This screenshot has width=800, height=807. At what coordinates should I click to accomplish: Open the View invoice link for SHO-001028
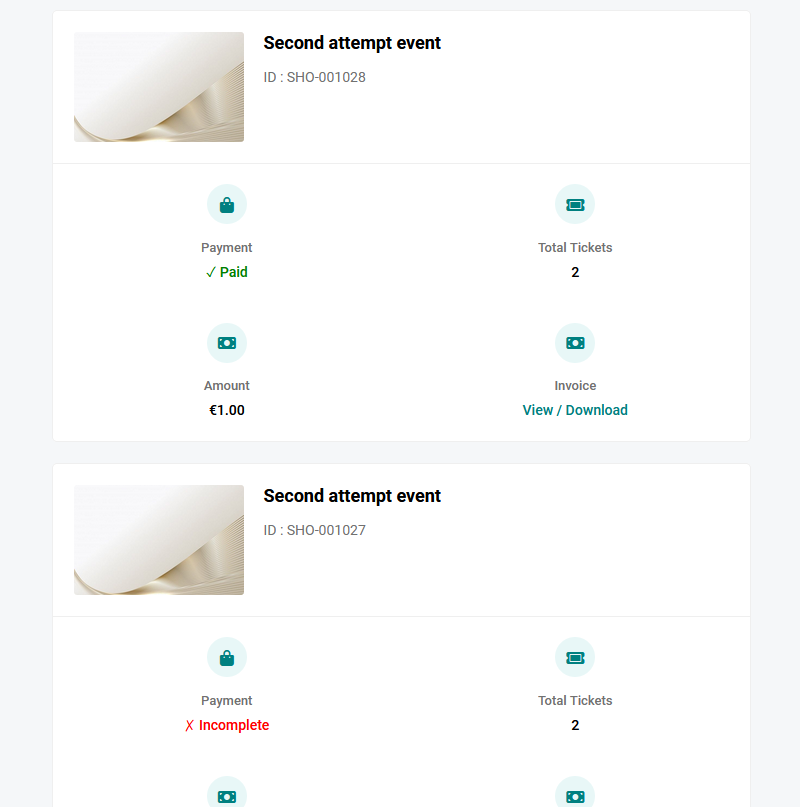[x=538, y=410]
